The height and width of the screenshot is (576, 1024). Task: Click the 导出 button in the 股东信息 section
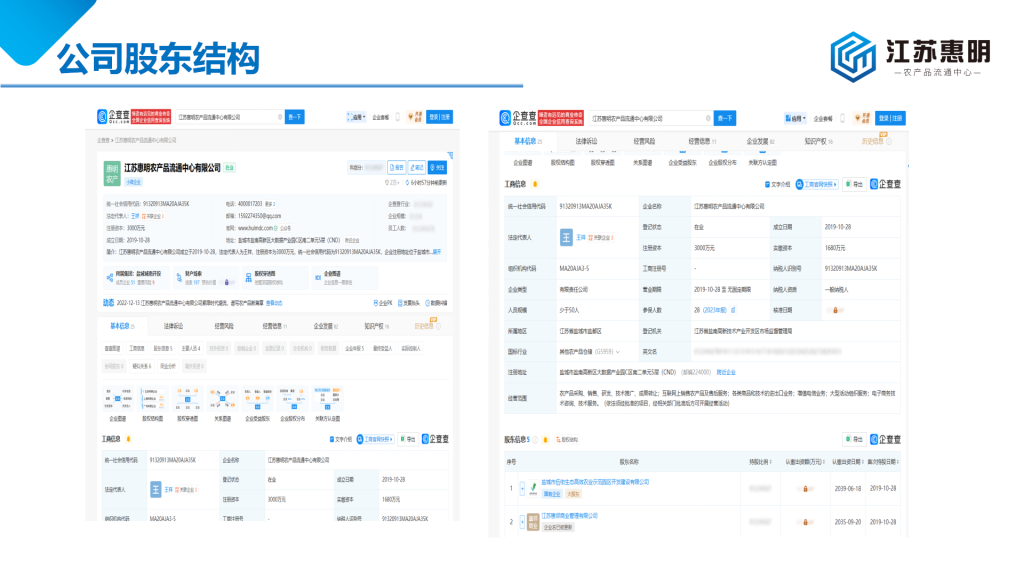pos(854,440)
